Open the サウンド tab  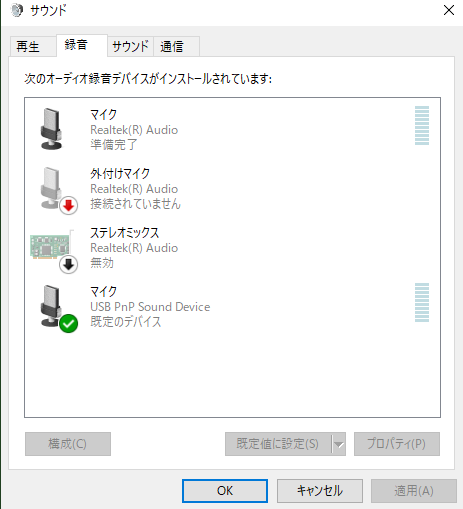click(130, 46)
